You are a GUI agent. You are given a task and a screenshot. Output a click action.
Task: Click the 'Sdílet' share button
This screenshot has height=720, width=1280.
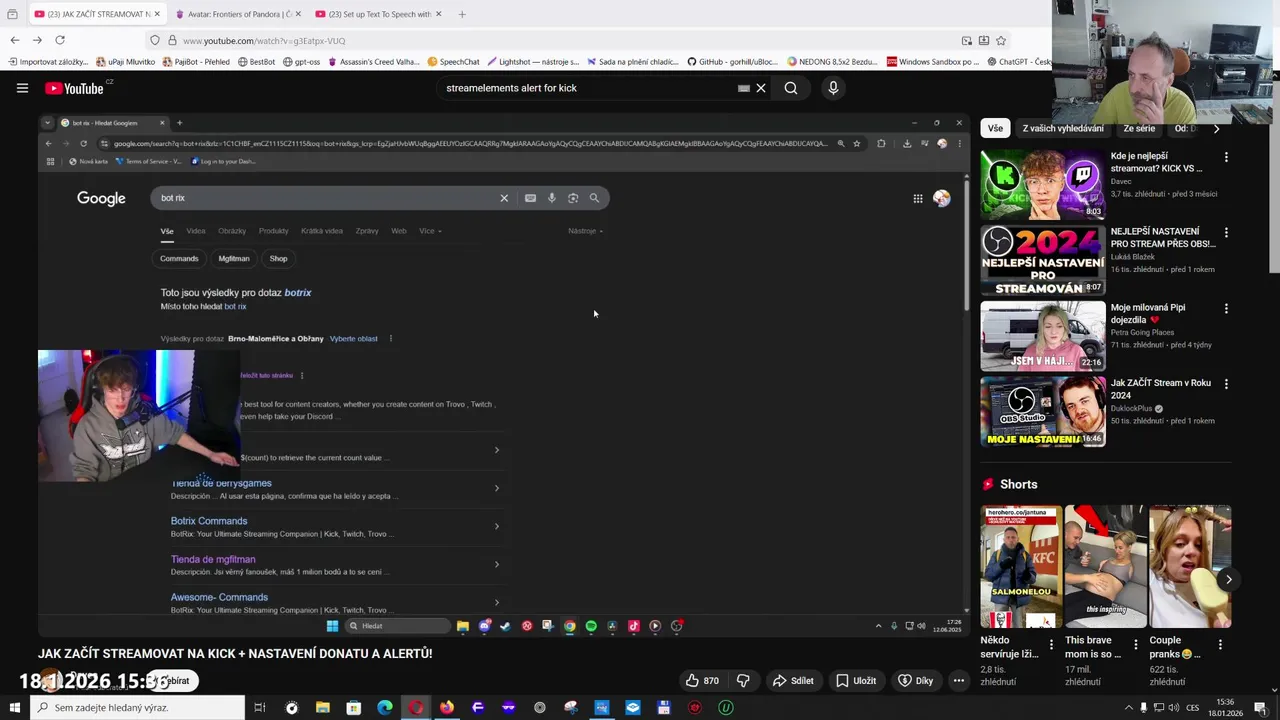(x=793, y=681)
